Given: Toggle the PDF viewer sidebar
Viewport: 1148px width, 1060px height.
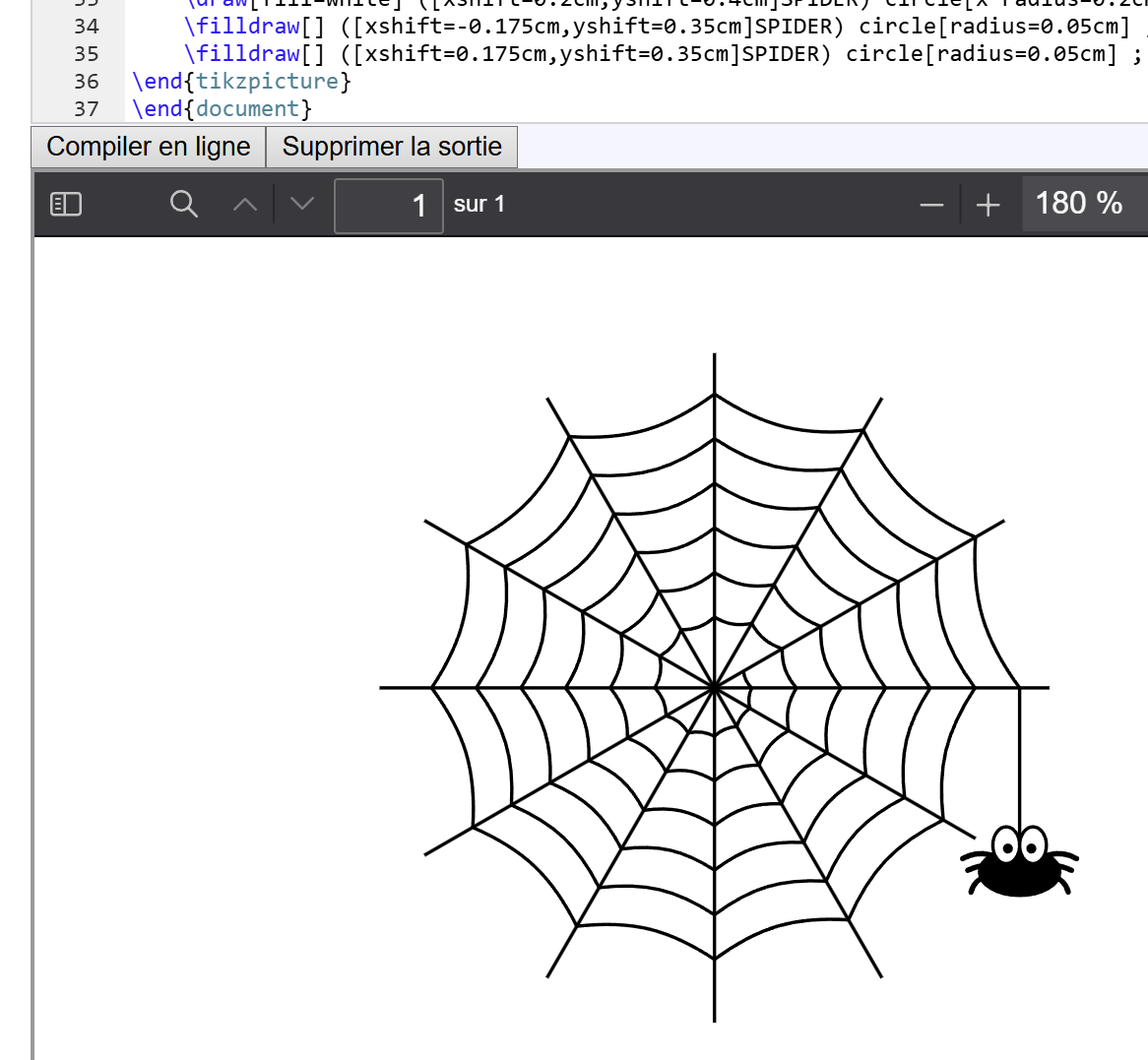Looking at the screenshot, I should (66, 205).
